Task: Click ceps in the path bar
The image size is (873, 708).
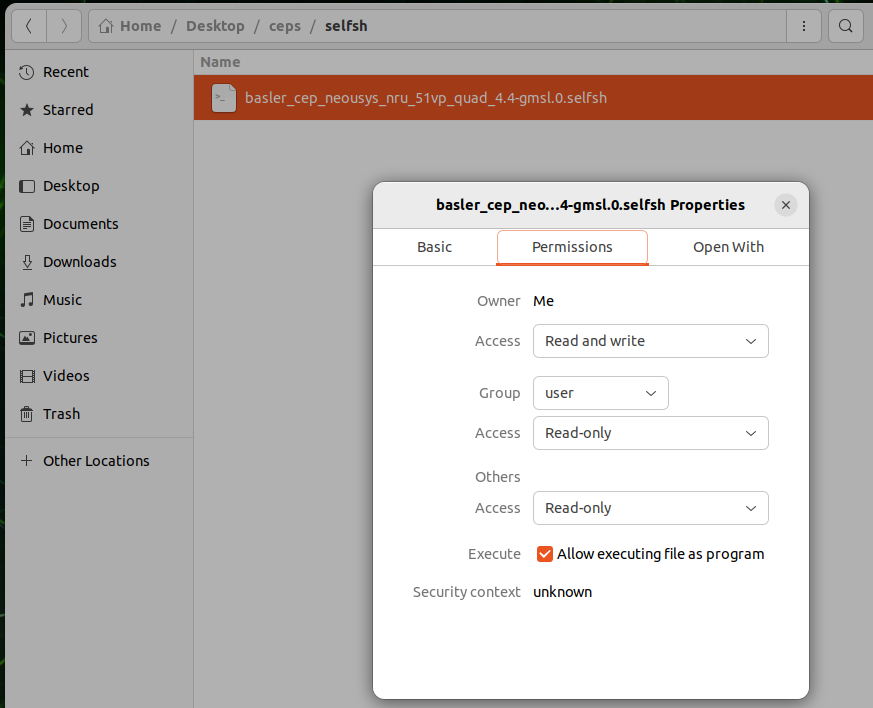Action: point(285,26)
